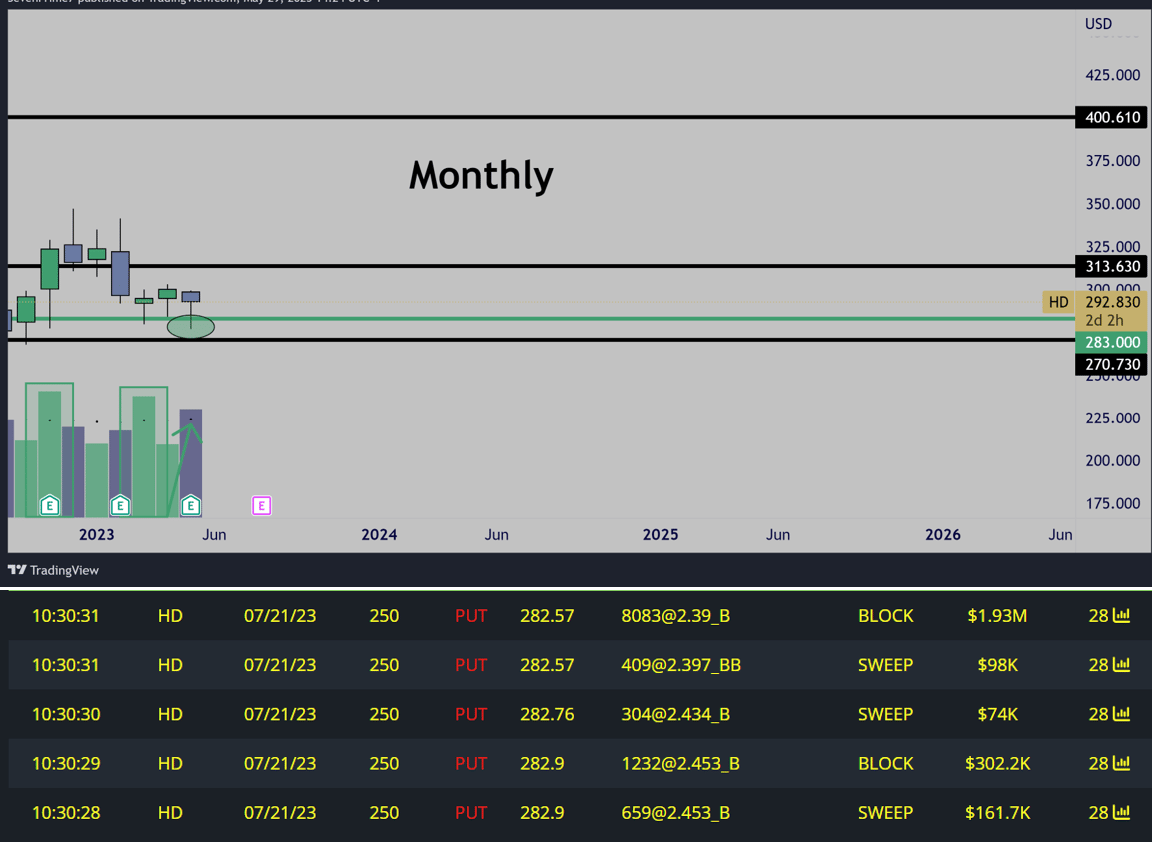Screen dimensions: 1152x843
Task: Open chart icon in the $74K row
Action: click(x=1121, y=714)
